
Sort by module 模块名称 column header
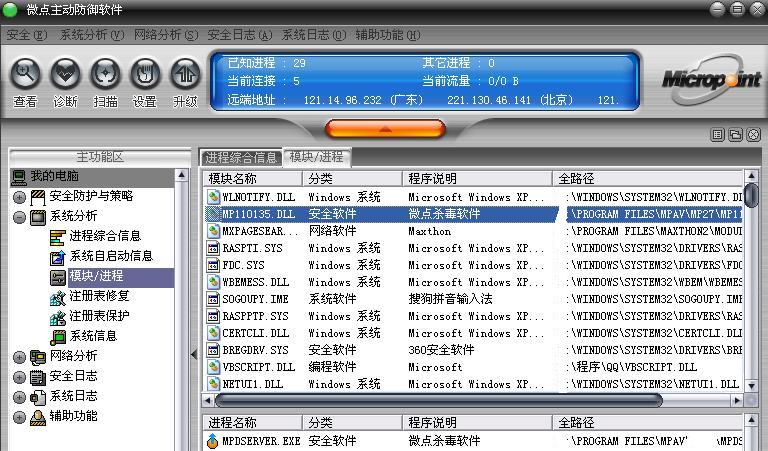[x=253, y=179]
